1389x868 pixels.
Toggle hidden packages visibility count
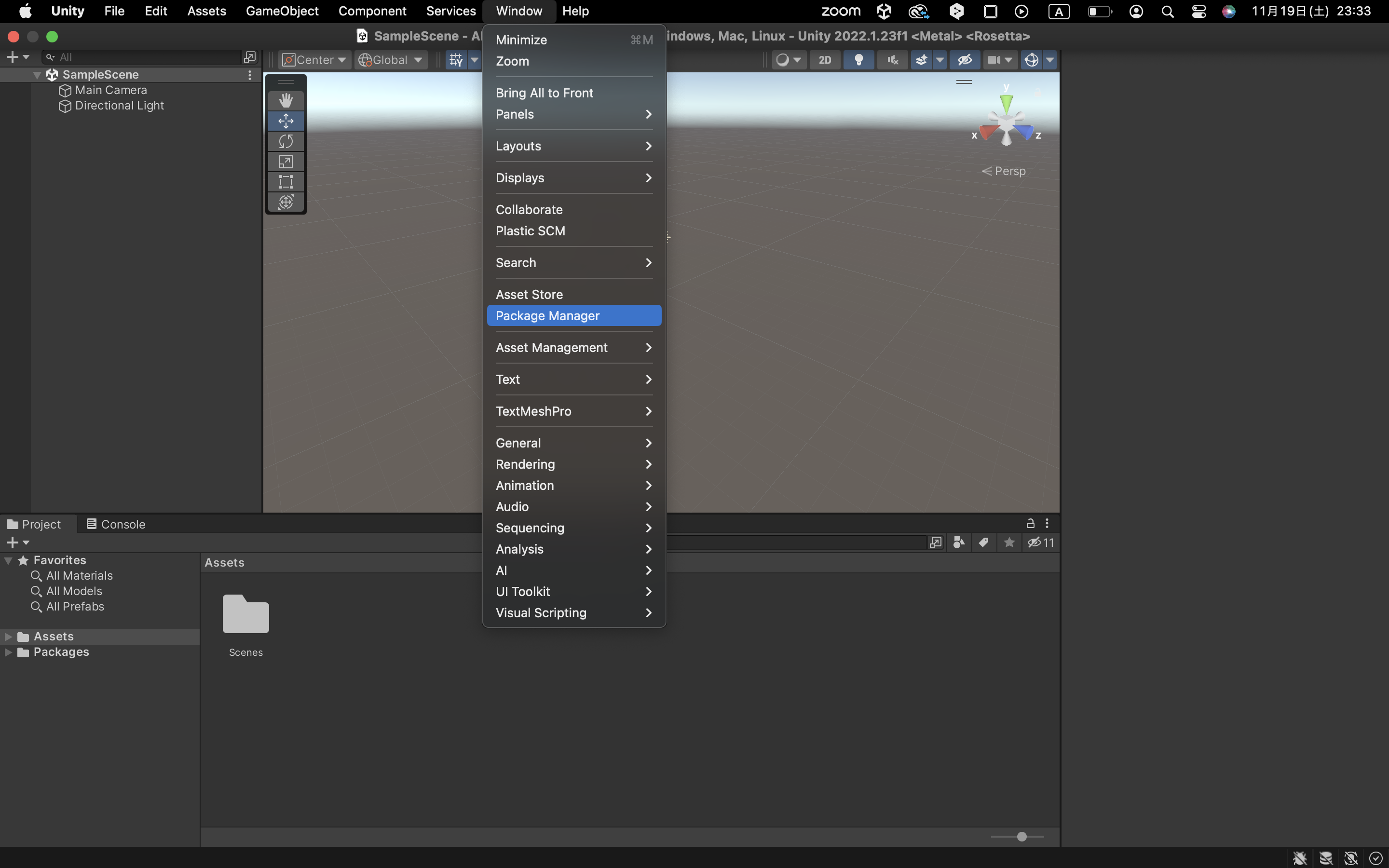point(1041,542)
